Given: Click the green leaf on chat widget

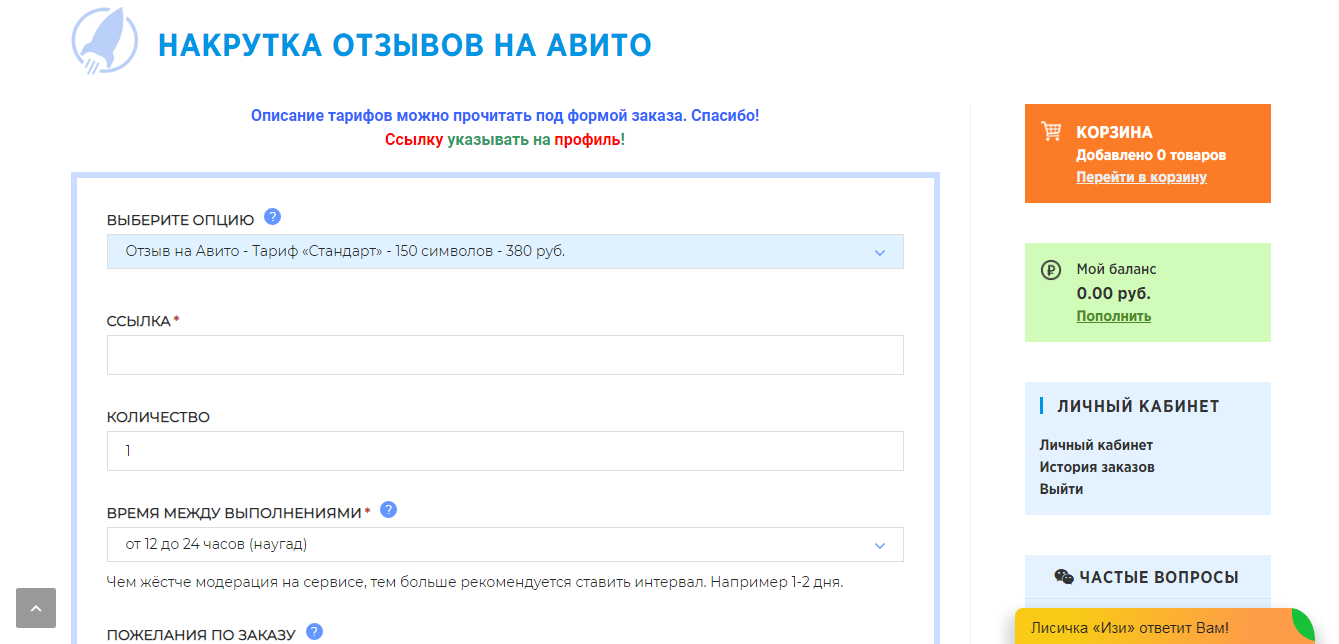Looking at the screenshot, I should (x=1302, y=624).
